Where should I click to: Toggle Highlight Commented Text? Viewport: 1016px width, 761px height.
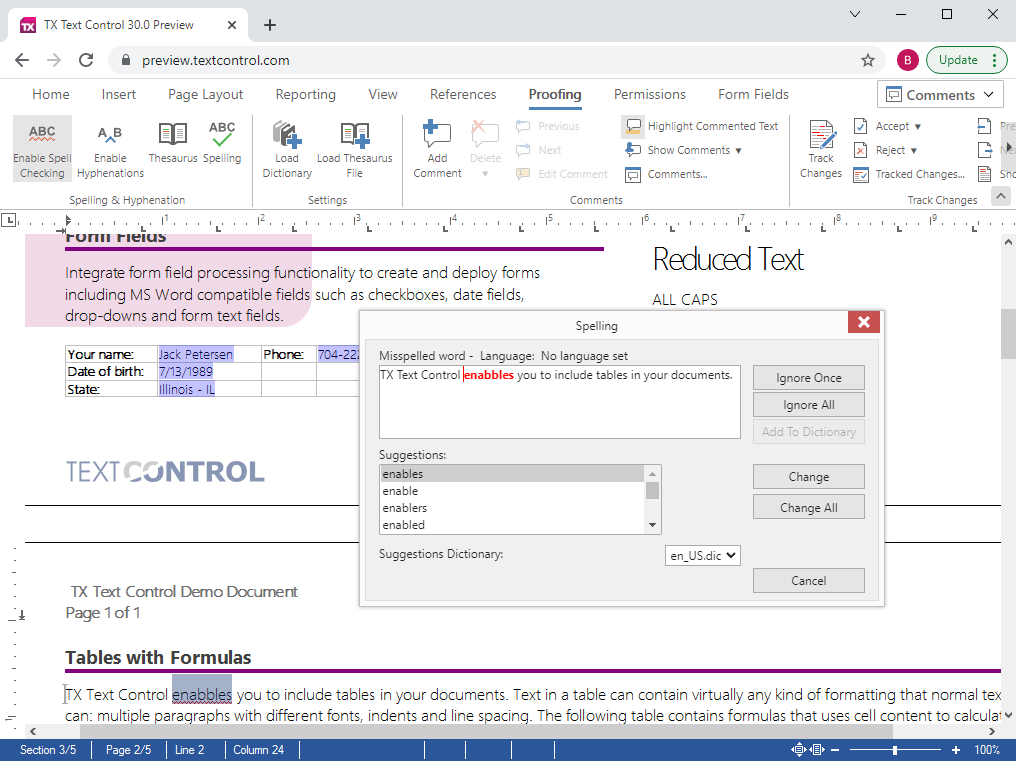[701, 126]
